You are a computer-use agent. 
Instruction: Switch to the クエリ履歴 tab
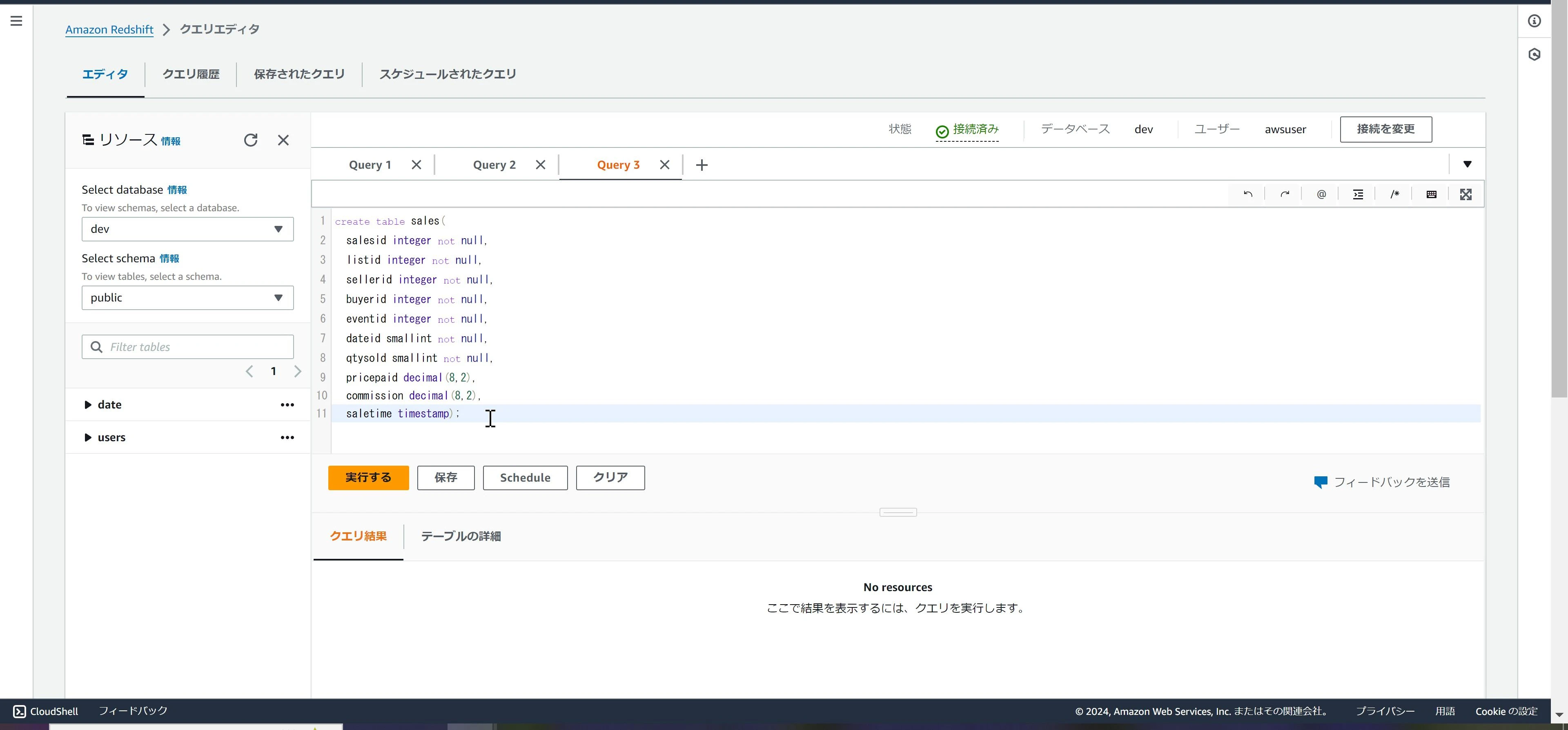coord(191,74)
